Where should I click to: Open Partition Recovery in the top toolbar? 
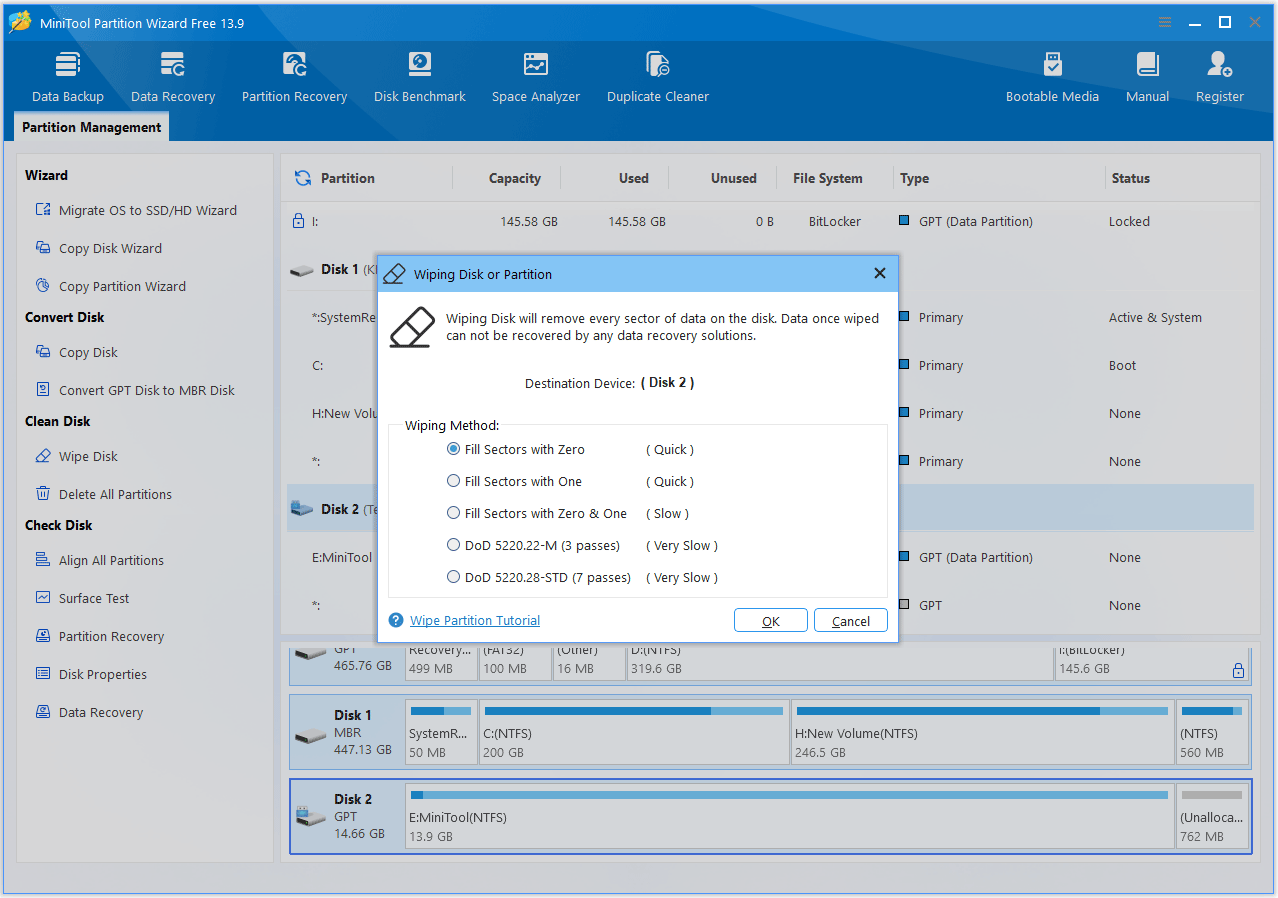click(x=294, y=78)
